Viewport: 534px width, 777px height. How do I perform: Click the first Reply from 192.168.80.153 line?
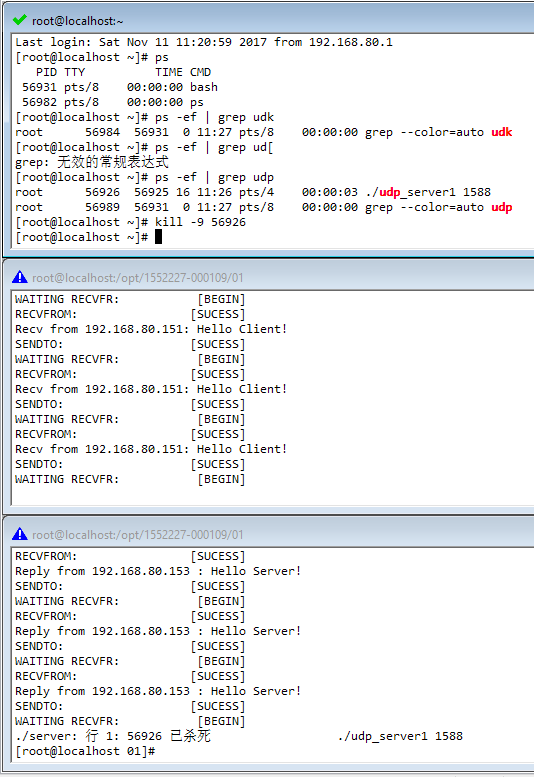pyautogui.click(x=158, y=571)
